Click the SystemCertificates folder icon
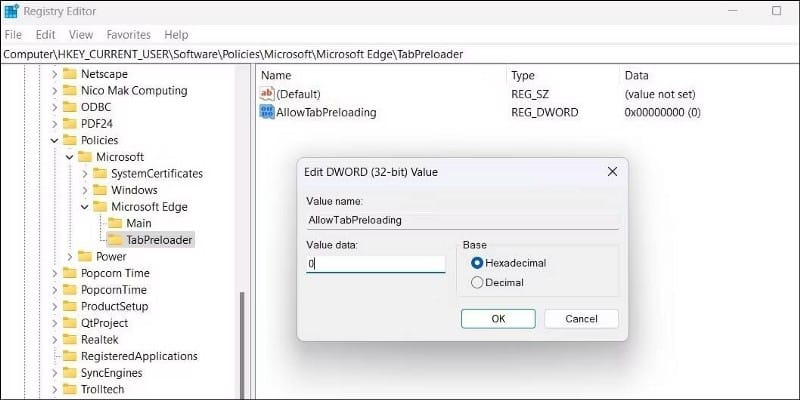 click(100, 173)
